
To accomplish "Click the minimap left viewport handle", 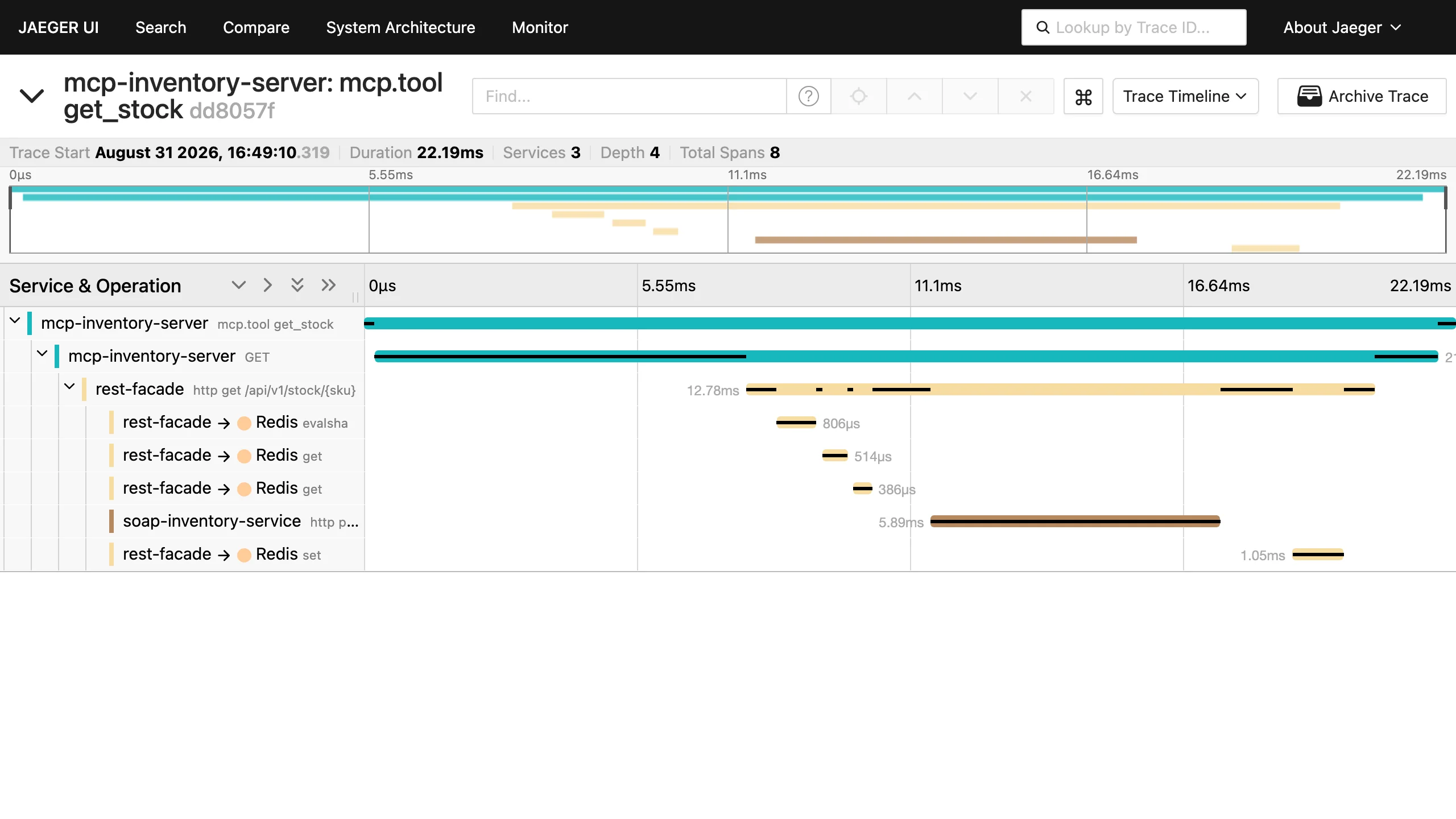I will tap(10, 198).
